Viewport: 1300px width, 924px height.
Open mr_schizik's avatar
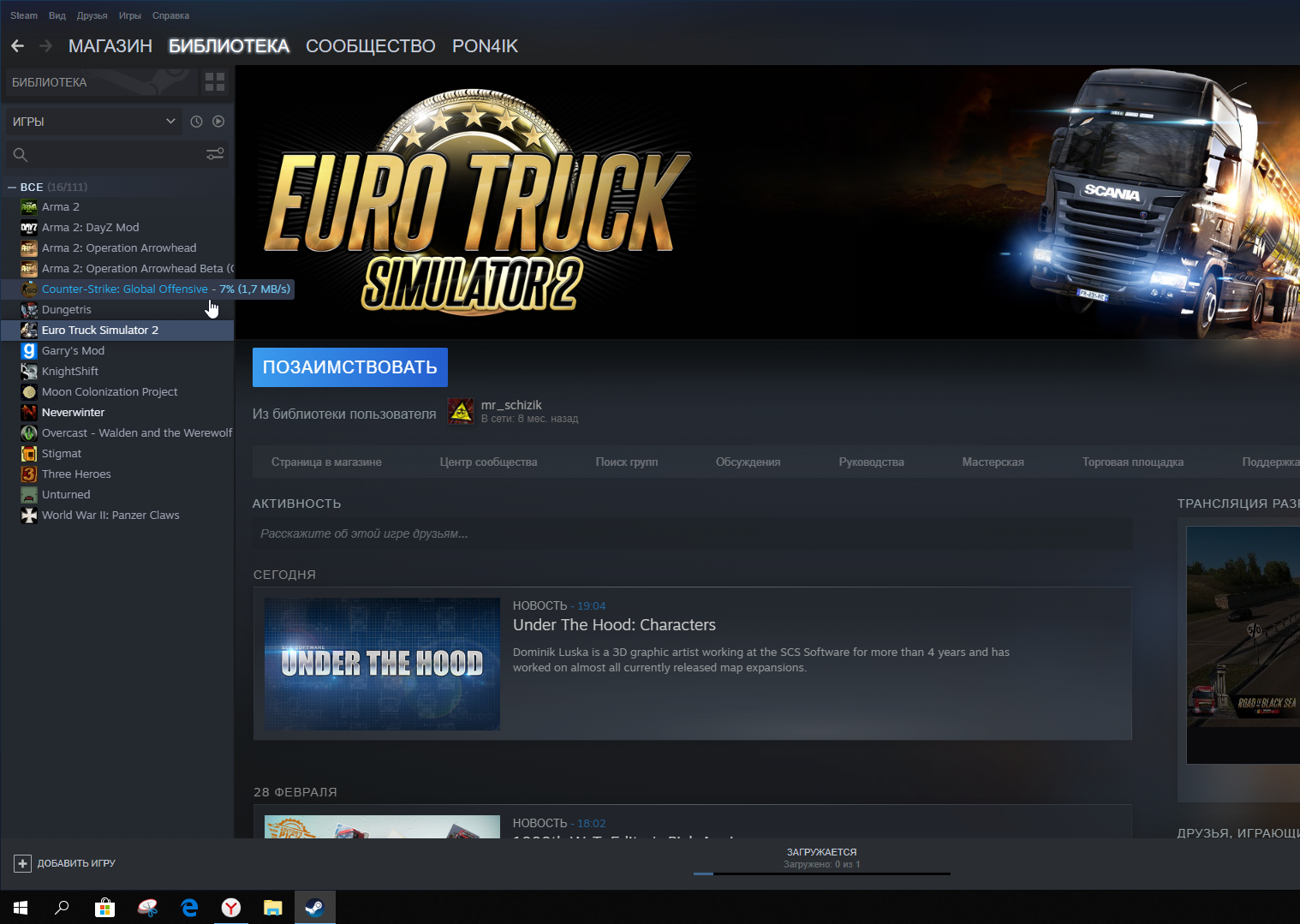[x=462, y=412]
